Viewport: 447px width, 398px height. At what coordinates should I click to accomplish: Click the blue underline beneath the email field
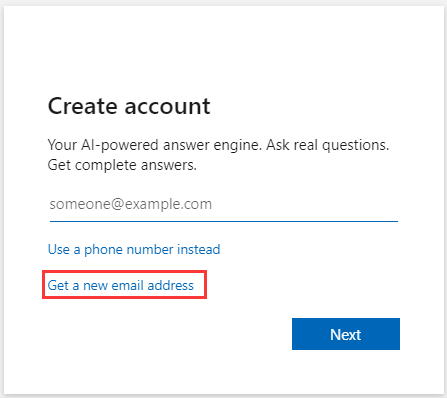coord(224,221)
